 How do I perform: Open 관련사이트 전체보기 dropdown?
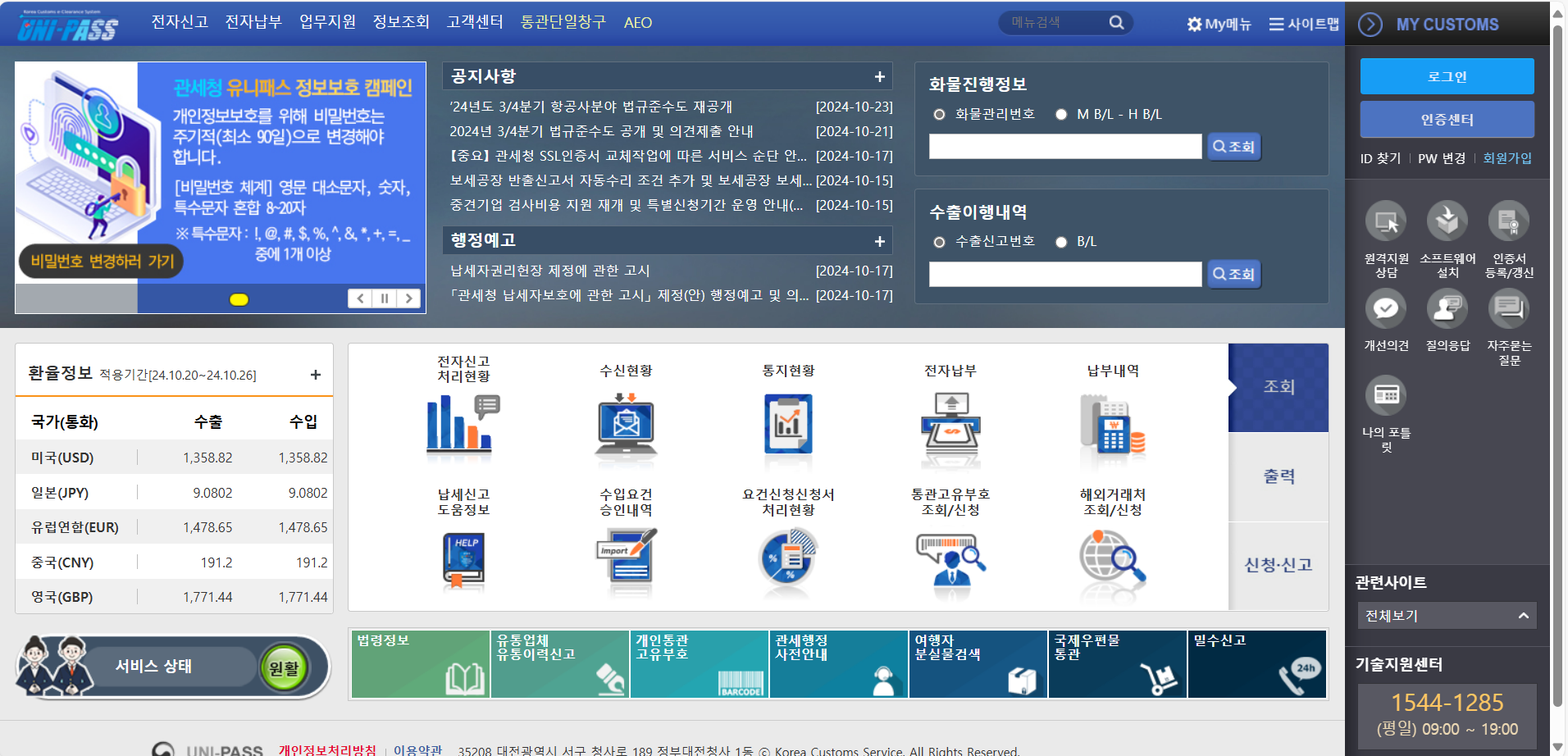tap(1447, 616)
